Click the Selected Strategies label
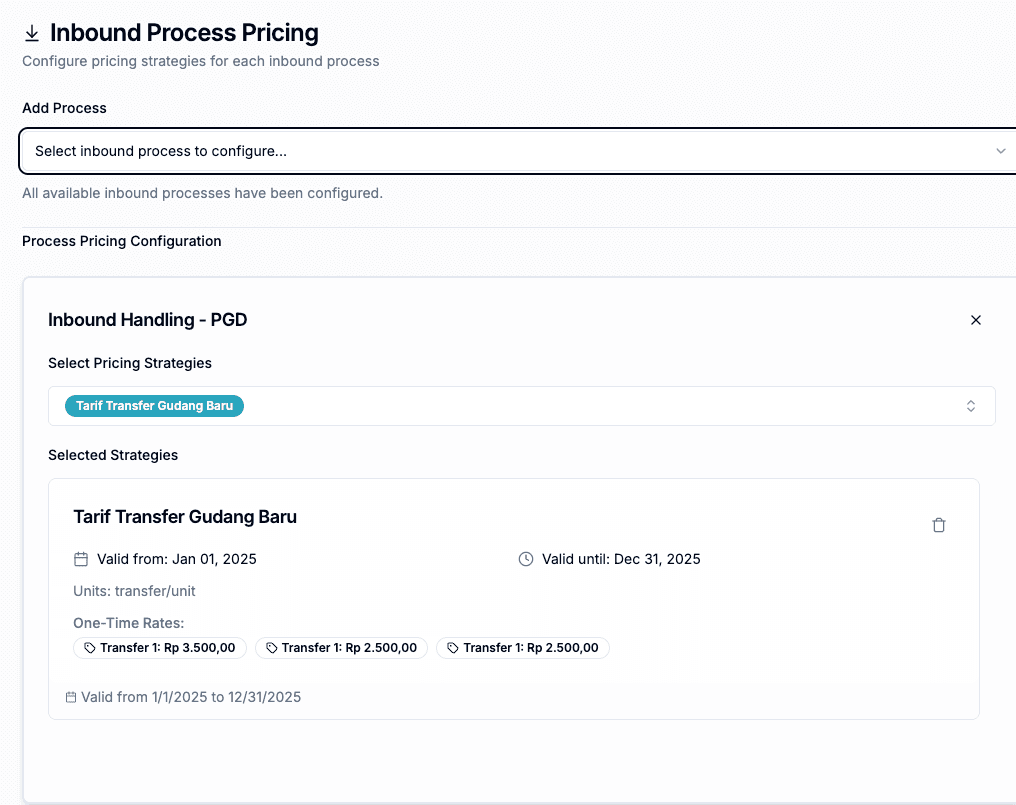1016x805 pixels. point(113,455)
